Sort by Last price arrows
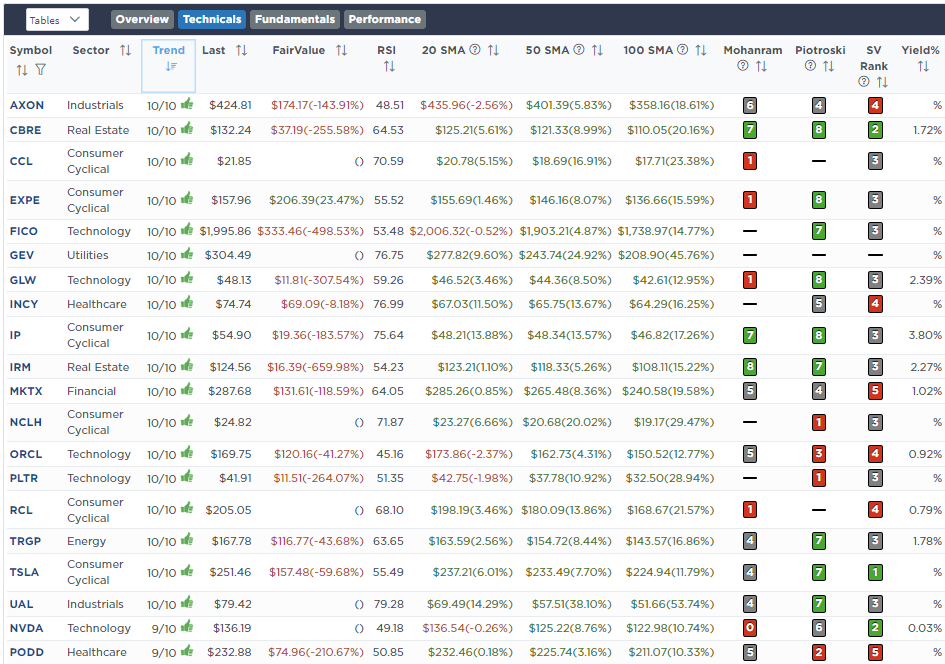The image size is (945, 664). tap(241, 50)
